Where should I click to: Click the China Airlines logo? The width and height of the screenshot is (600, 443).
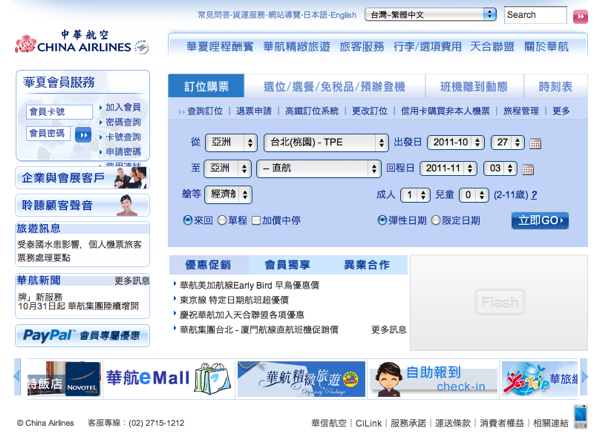(82, 42)
